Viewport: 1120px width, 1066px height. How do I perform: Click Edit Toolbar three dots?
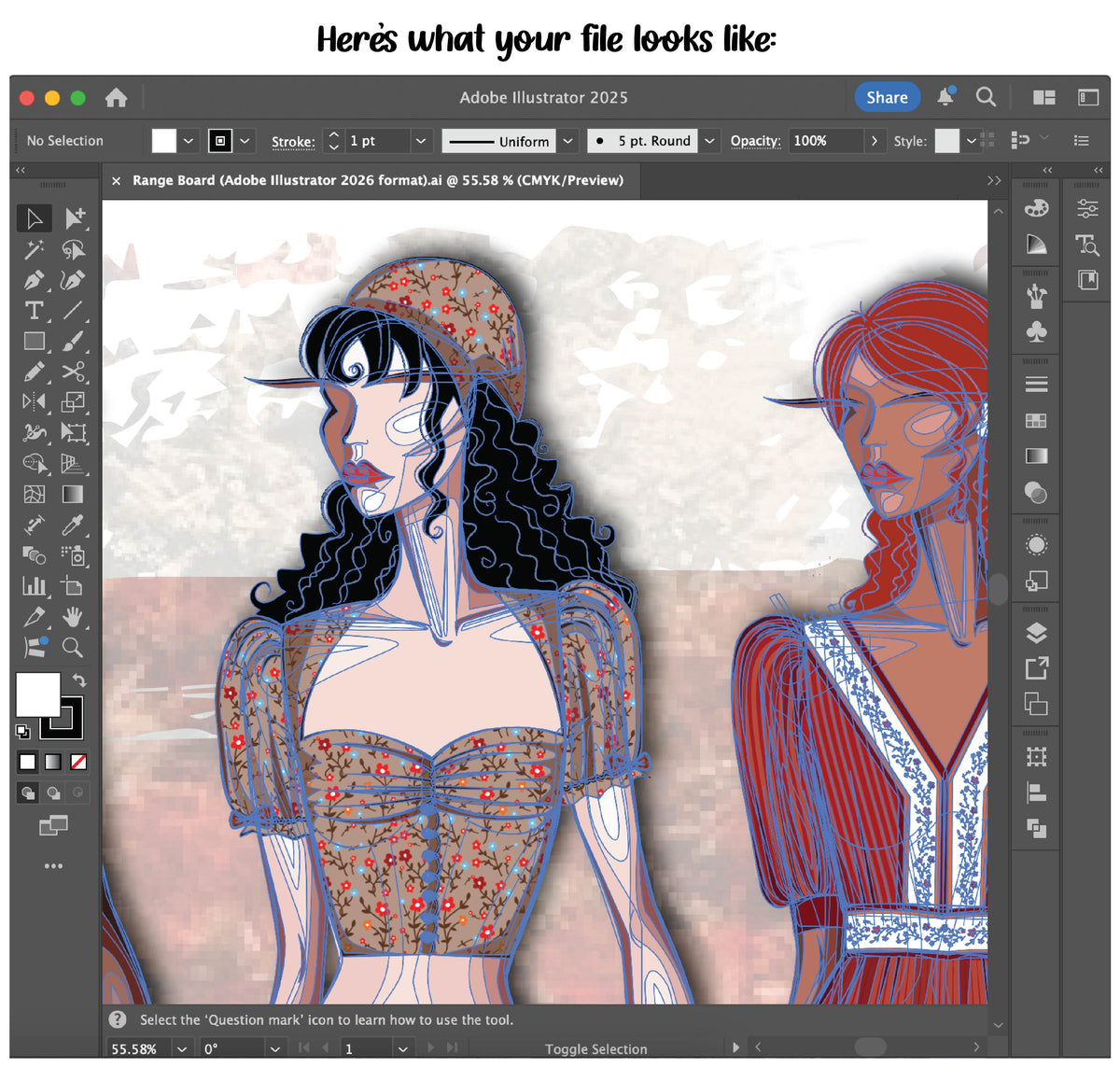pos(53,866)
